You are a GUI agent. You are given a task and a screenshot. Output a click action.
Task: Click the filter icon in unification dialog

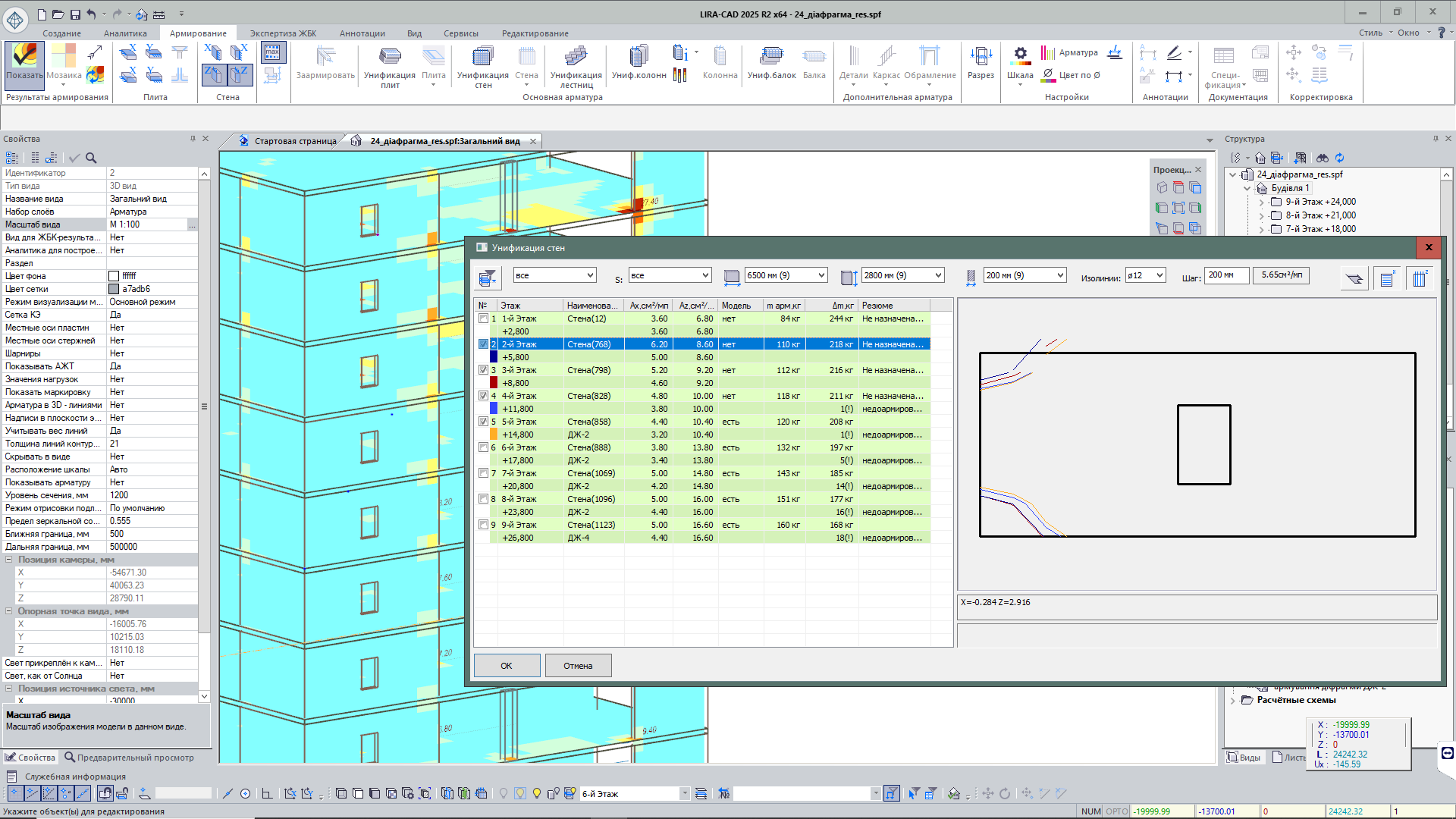(x=487, y=278)
